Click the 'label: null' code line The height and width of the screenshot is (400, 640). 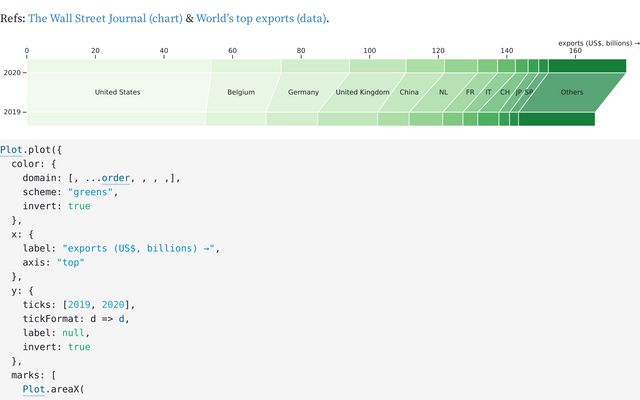tap(56, 333)
